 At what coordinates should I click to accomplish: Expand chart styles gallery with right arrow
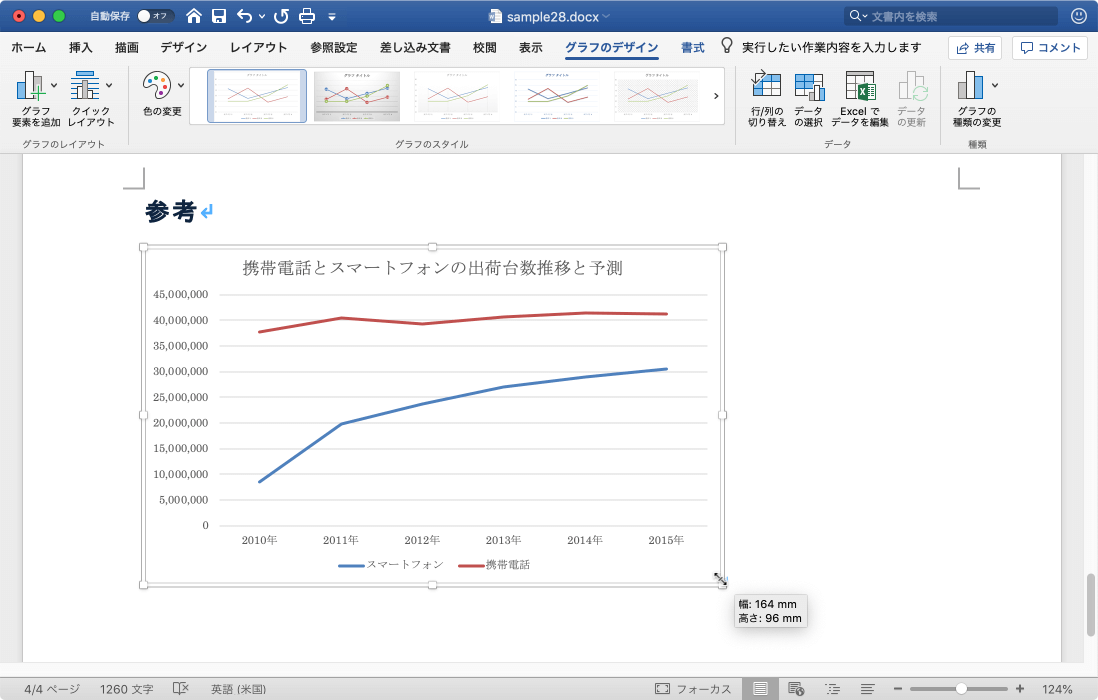[x=716, y=96]
